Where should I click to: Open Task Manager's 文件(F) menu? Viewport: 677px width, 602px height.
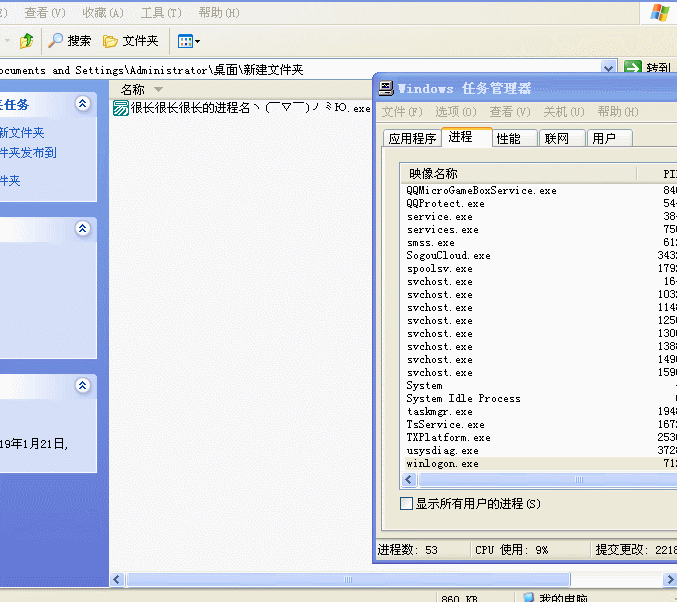402,112
